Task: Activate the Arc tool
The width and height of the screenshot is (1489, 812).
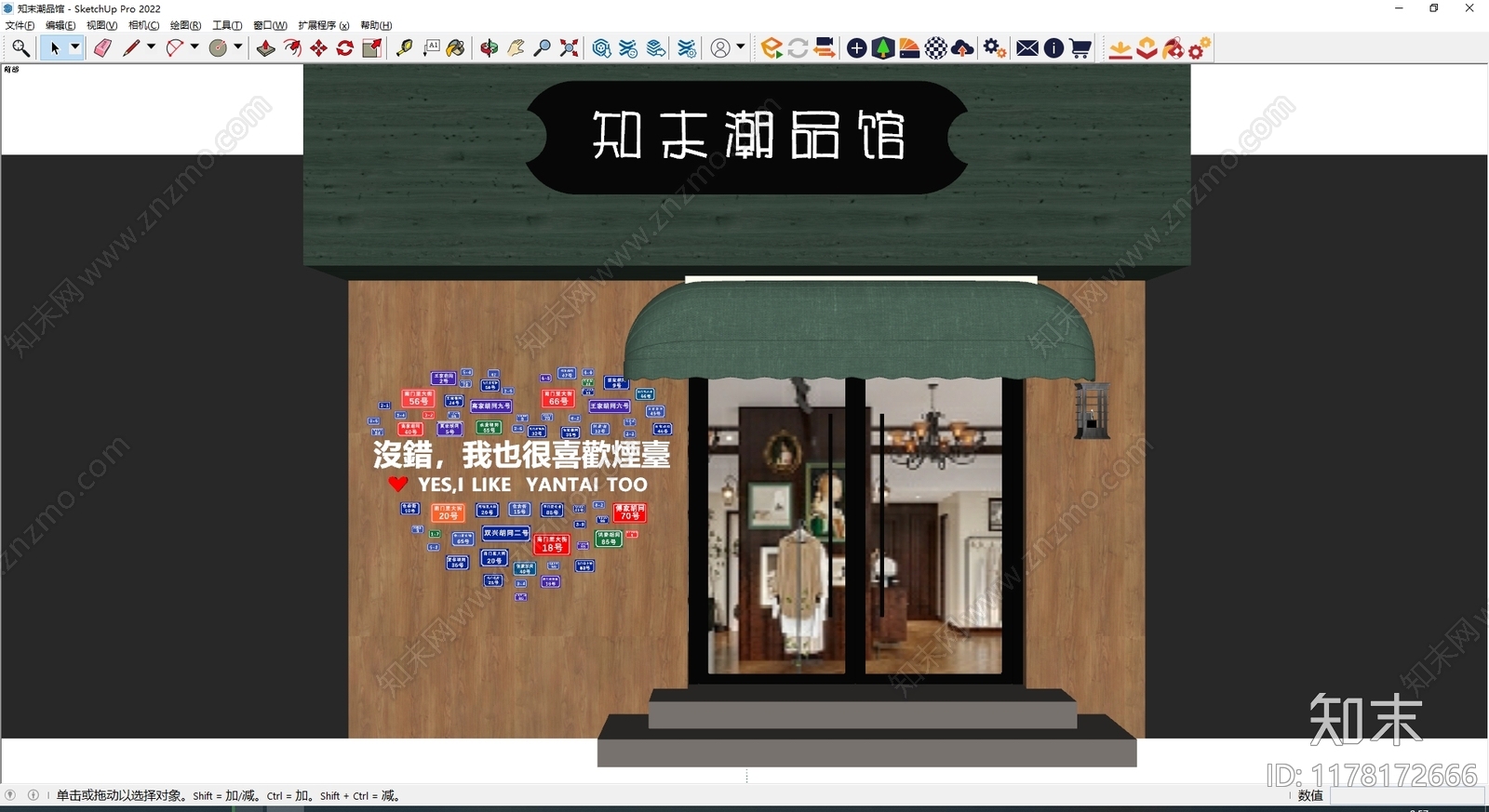Action: click(x=174, y=48)
